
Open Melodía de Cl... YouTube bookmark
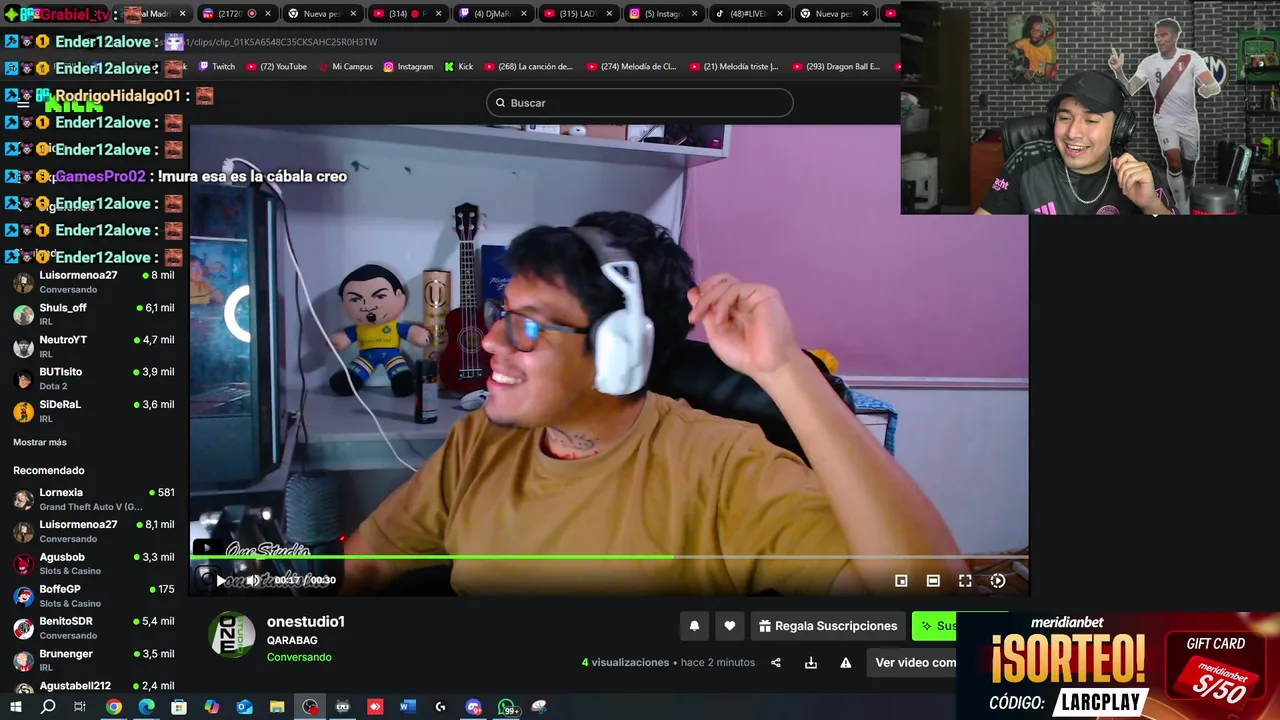pyautogui.click(x=632, y=67)
